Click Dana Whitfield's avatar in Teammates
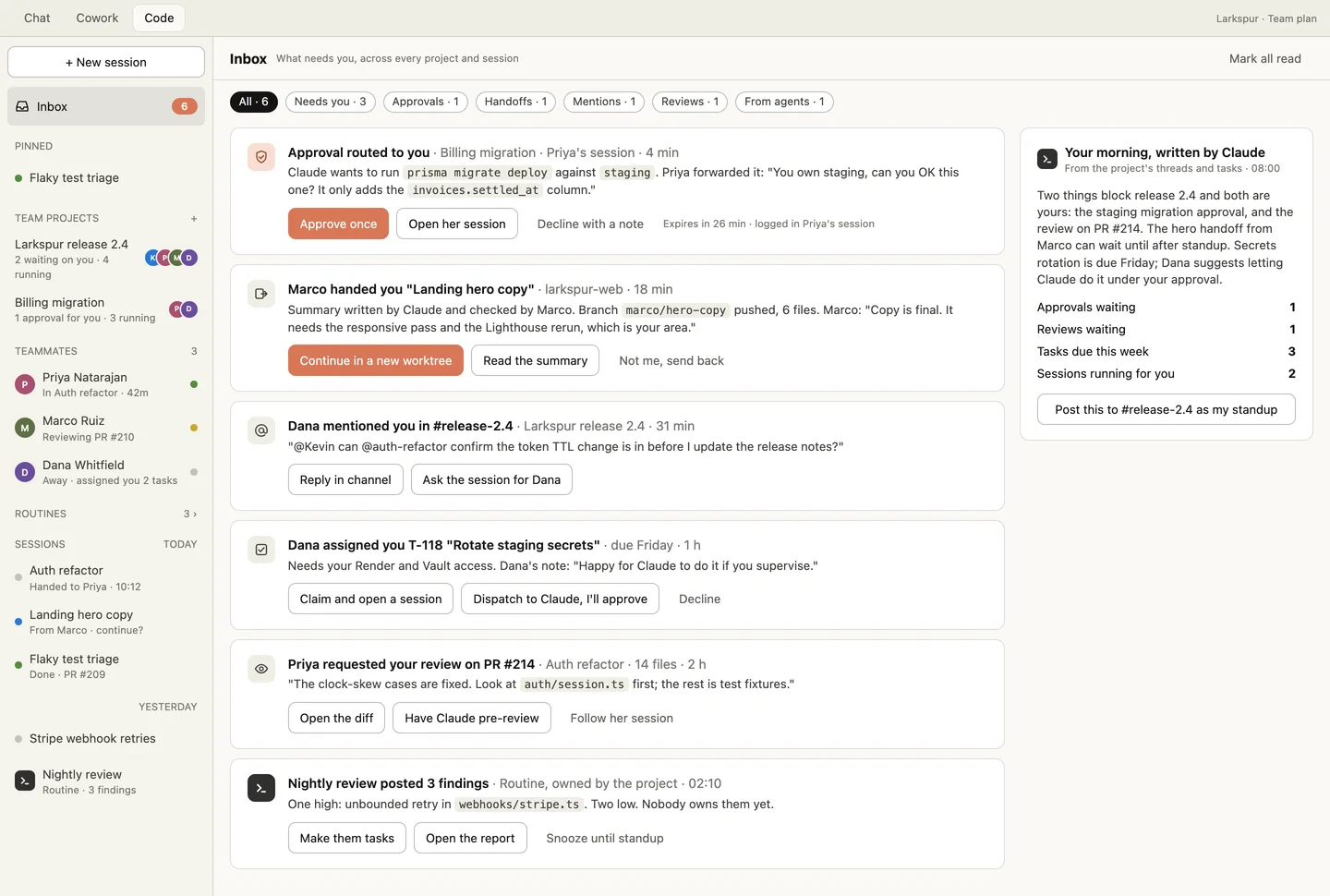This screenshot has height=896, width=1330. [x=25, y=472]
